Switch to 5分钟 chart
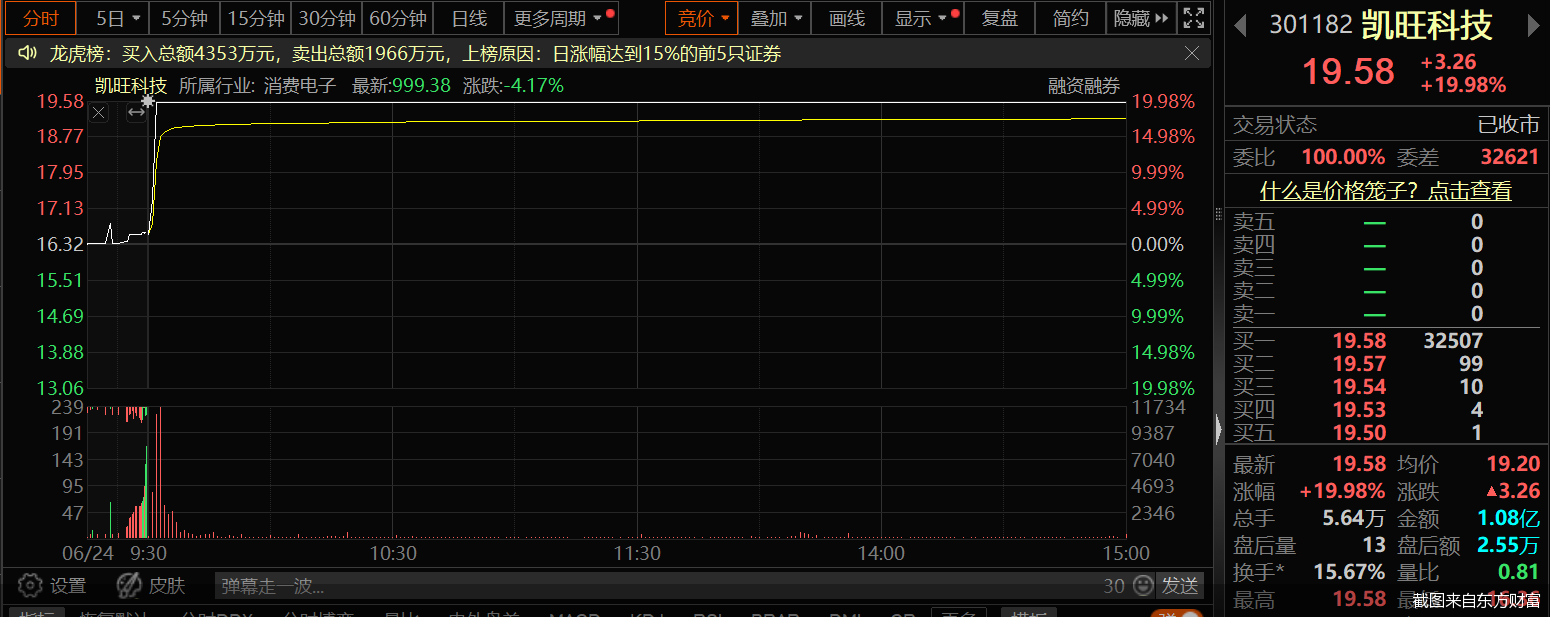 pyautogui.click(x=185, y=18)
